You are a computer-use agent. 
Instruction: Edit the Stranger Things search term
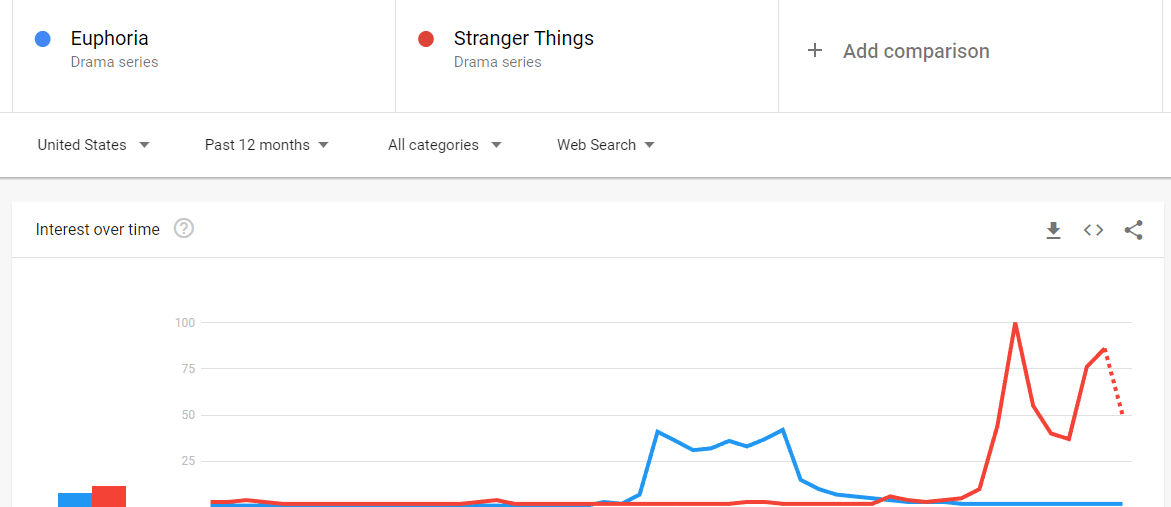tap(524, 38)
